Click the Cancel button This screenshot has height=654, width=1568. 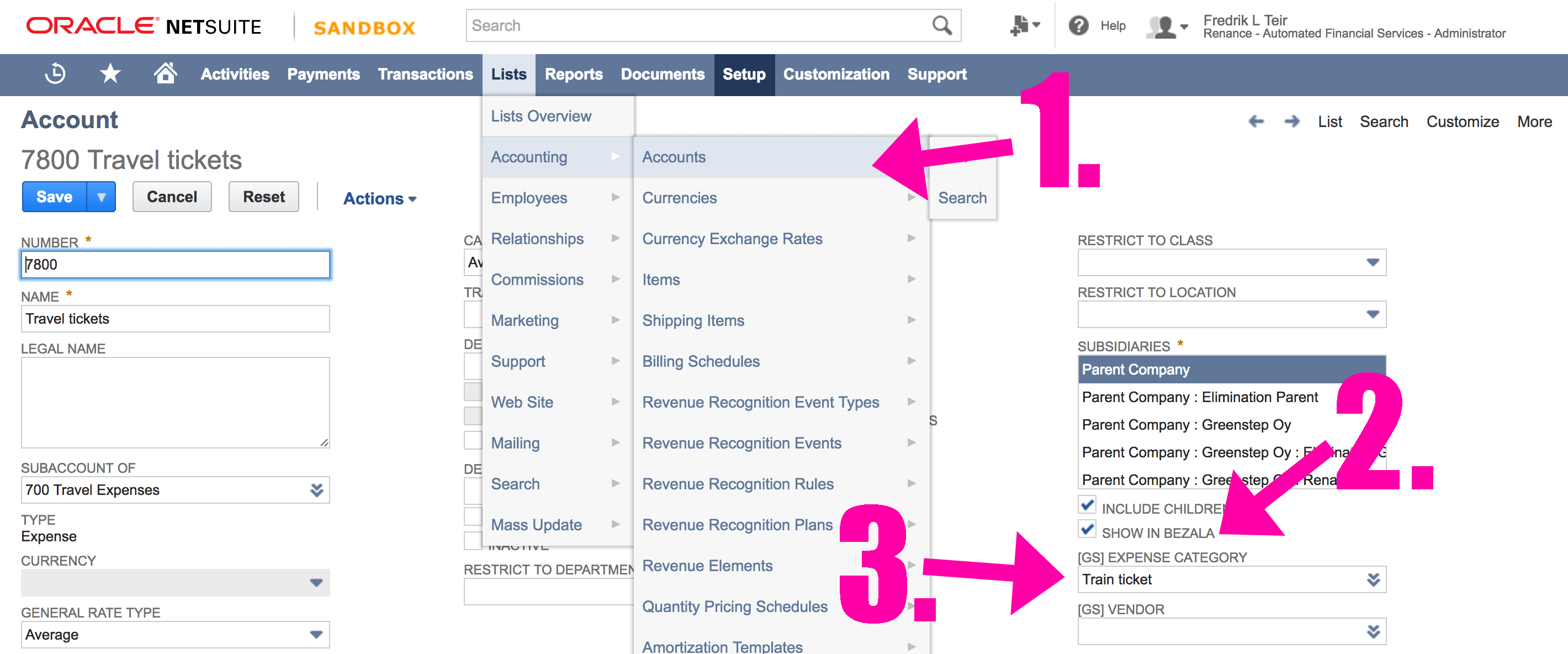click(x=172, y=197)
